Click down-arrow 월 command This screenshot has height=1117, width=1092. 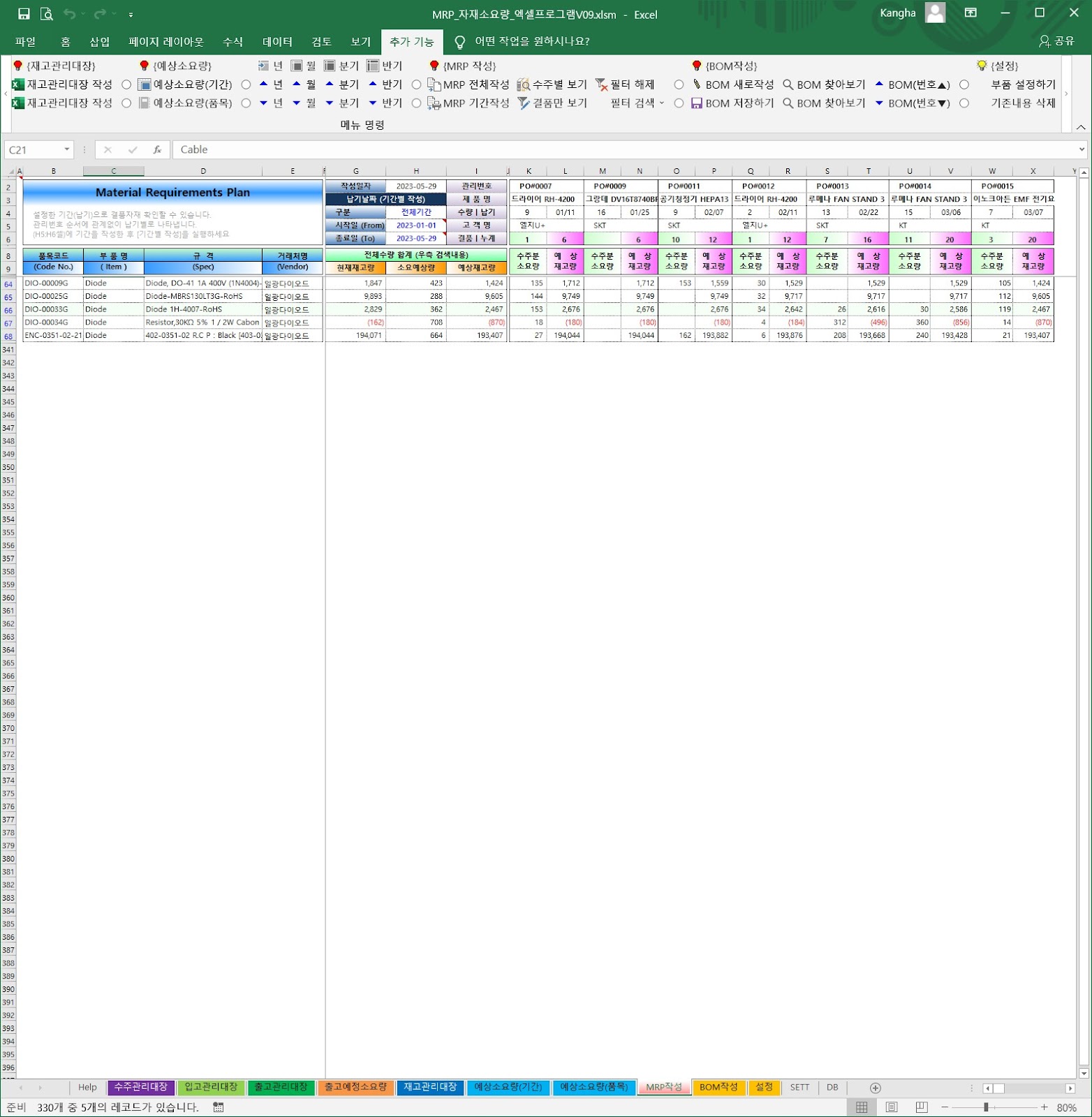pos(304,103)
